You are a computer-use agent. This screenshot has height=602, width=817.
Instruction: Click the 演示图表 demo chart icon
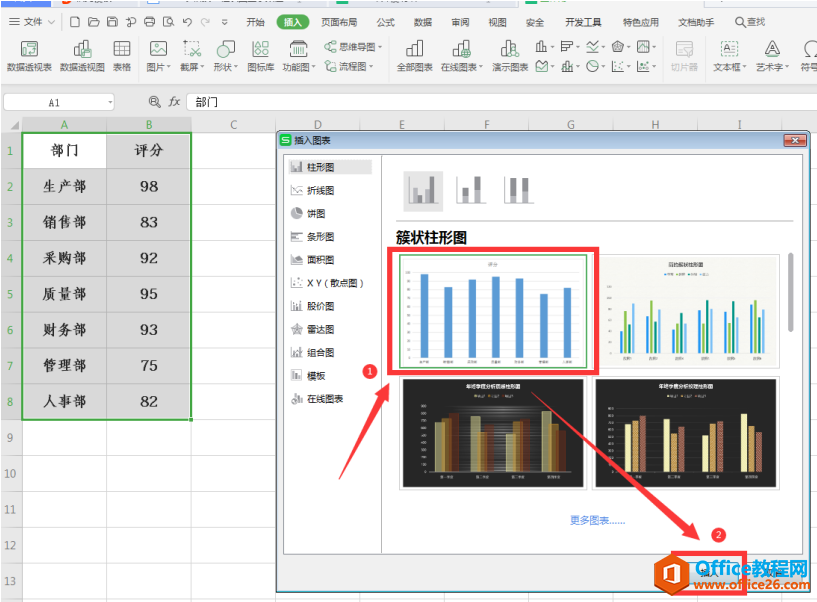tap(510, 56)
